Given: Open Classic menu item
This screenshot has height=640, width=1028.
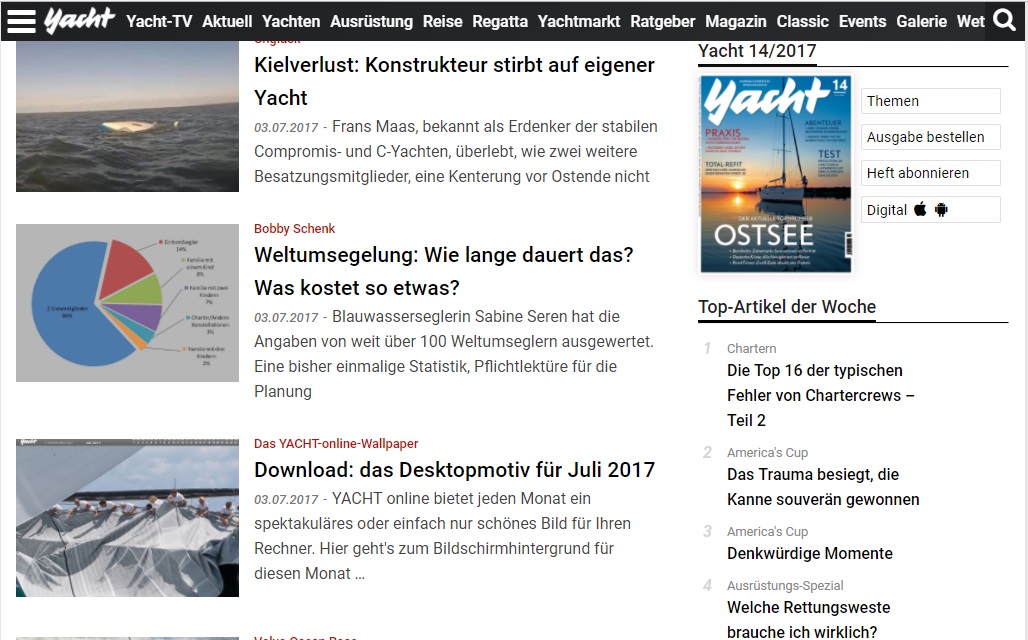Looking at the screenshot, I should tap(802, 22).
